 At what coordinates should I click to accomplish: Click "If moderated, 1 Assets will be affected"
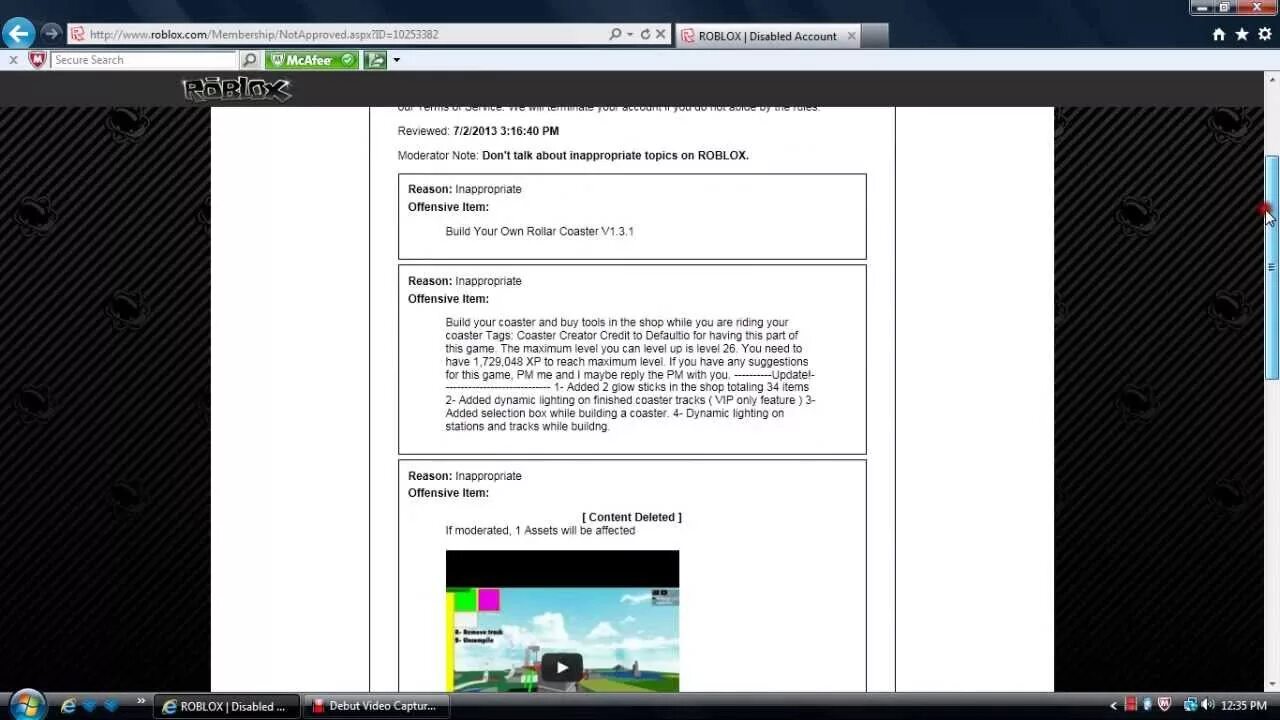[540, 530]
